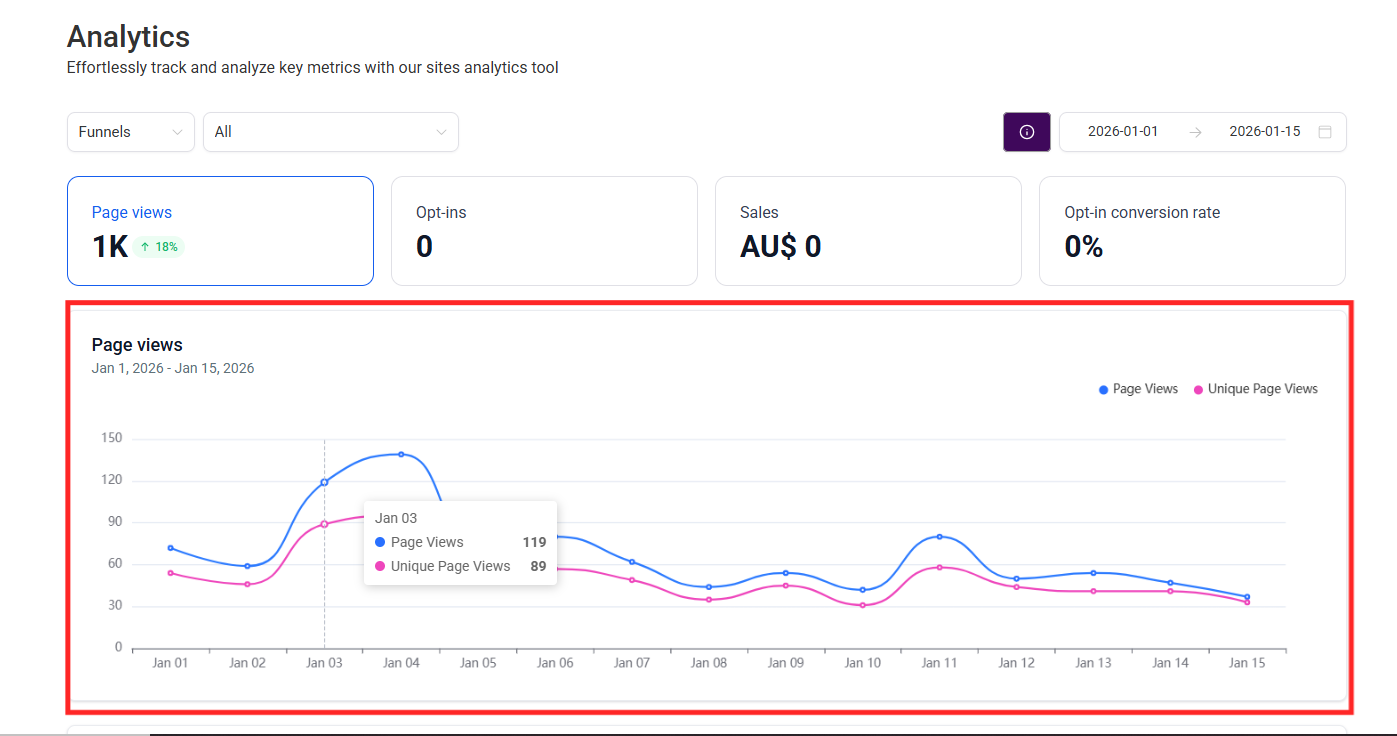Click the Jan 01 Page Views data point
1397x736 pixels.
coord(170,548)
